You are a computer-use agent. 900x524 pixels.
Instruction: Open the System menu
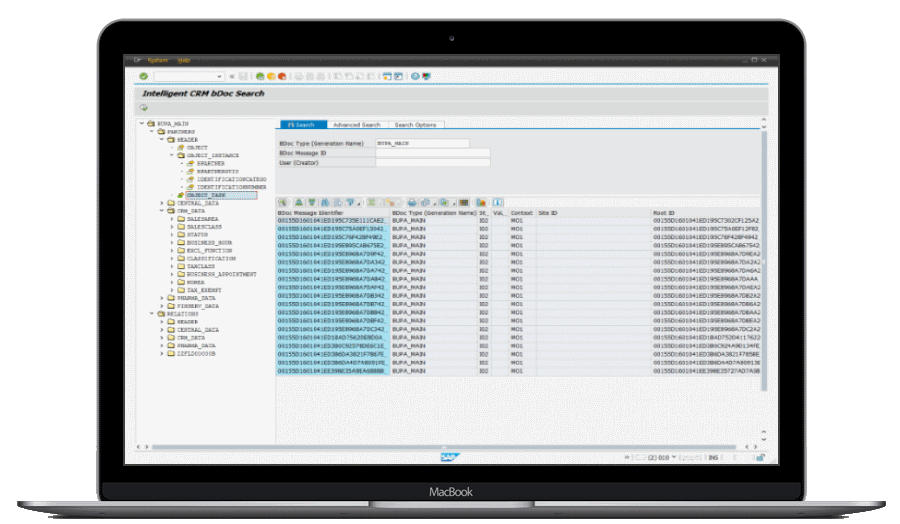pos(158,60)
